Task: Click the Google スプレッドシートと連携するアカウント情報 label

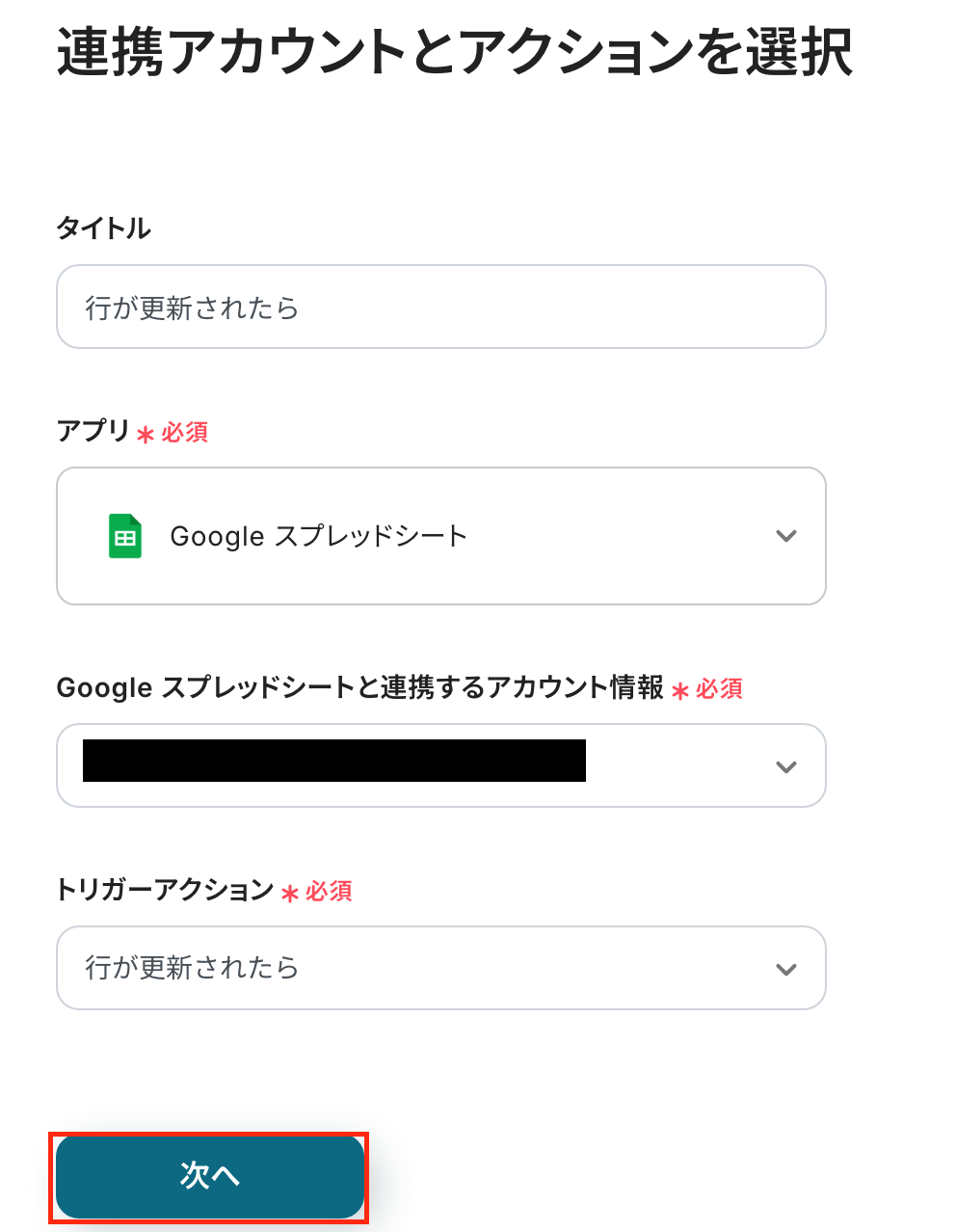Action: (359, 687)
